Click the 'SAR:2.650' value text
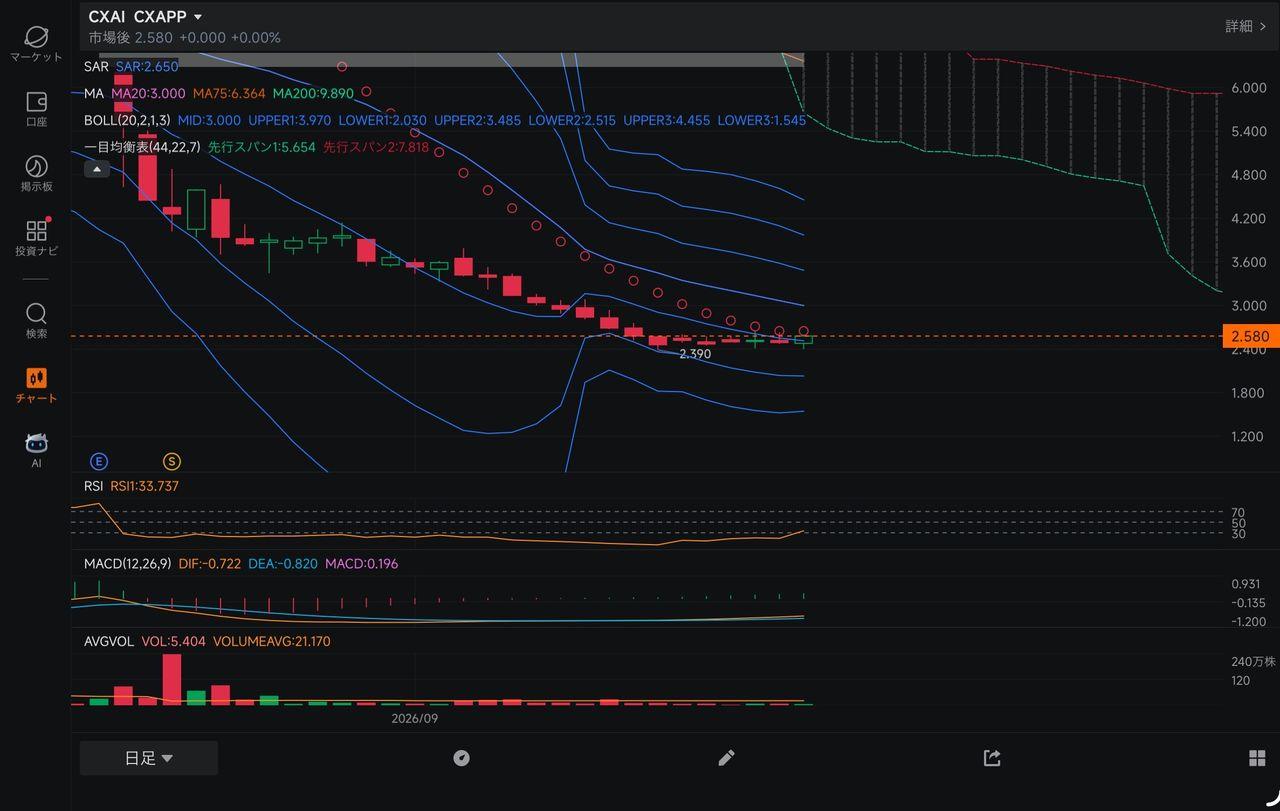The height and width of the screenshot is (811, 1280). (147, 67)
